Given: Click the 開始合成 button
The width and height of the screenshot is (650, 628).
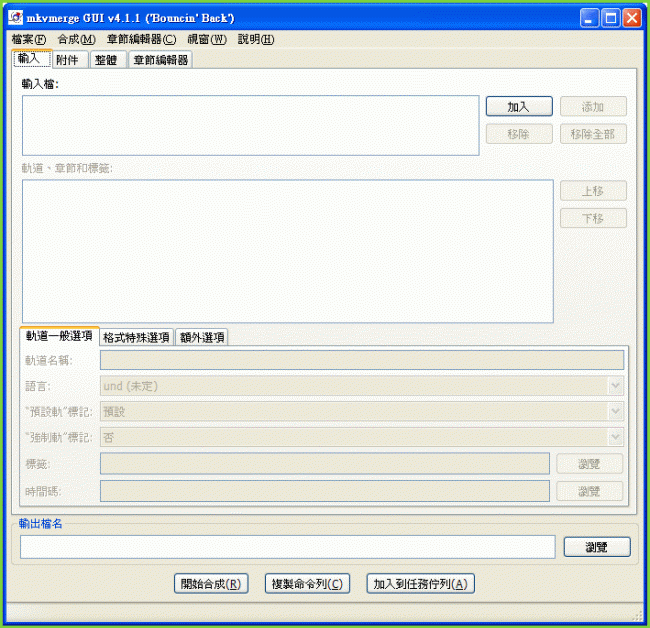Looking at the screenshot, I should pyautogui.click(x=210, y=584).
